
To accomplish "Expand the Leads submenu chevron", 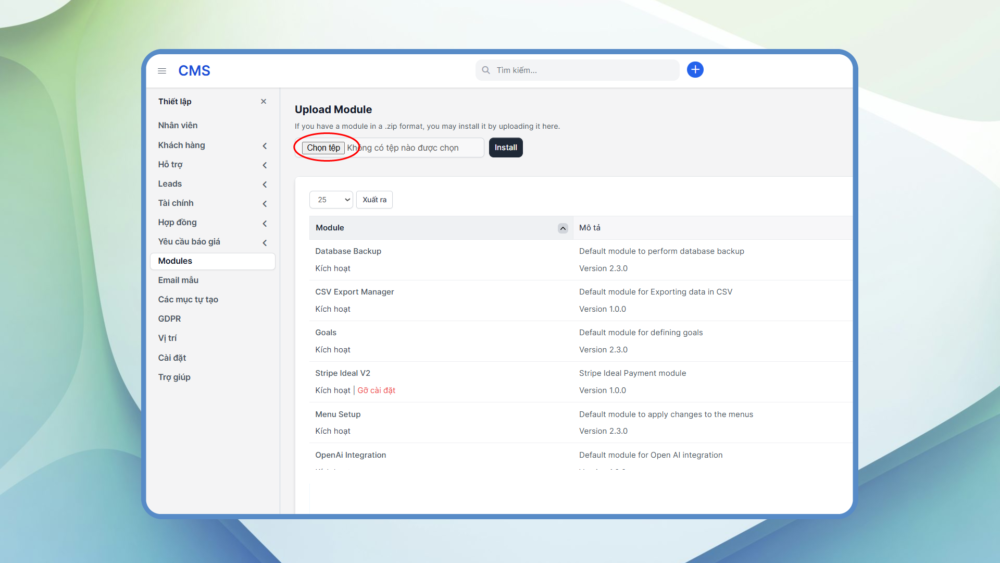I will pos(265,184).
